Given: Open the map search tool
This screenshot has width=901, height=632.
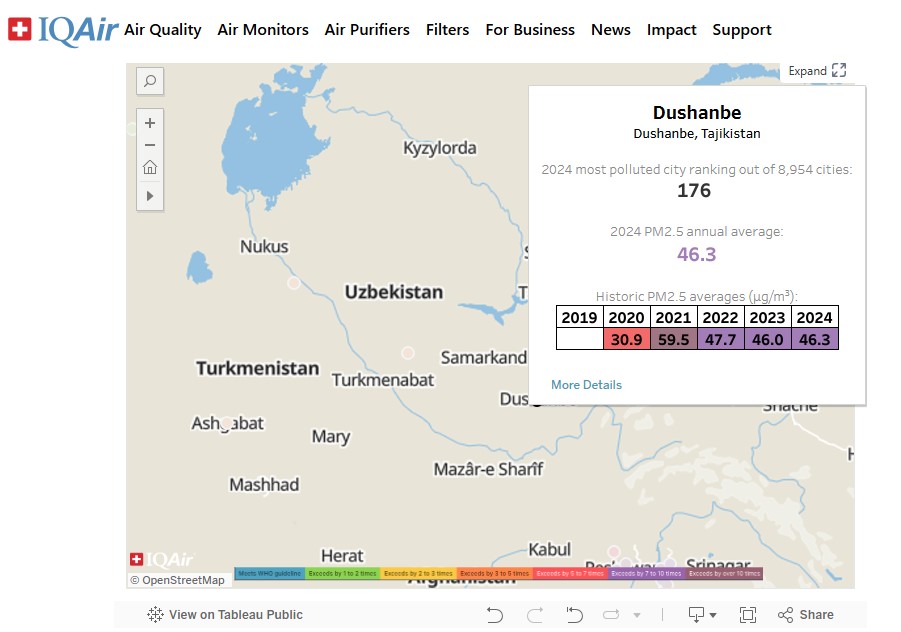Looking at the screenshot, I should tap(150, 81).
